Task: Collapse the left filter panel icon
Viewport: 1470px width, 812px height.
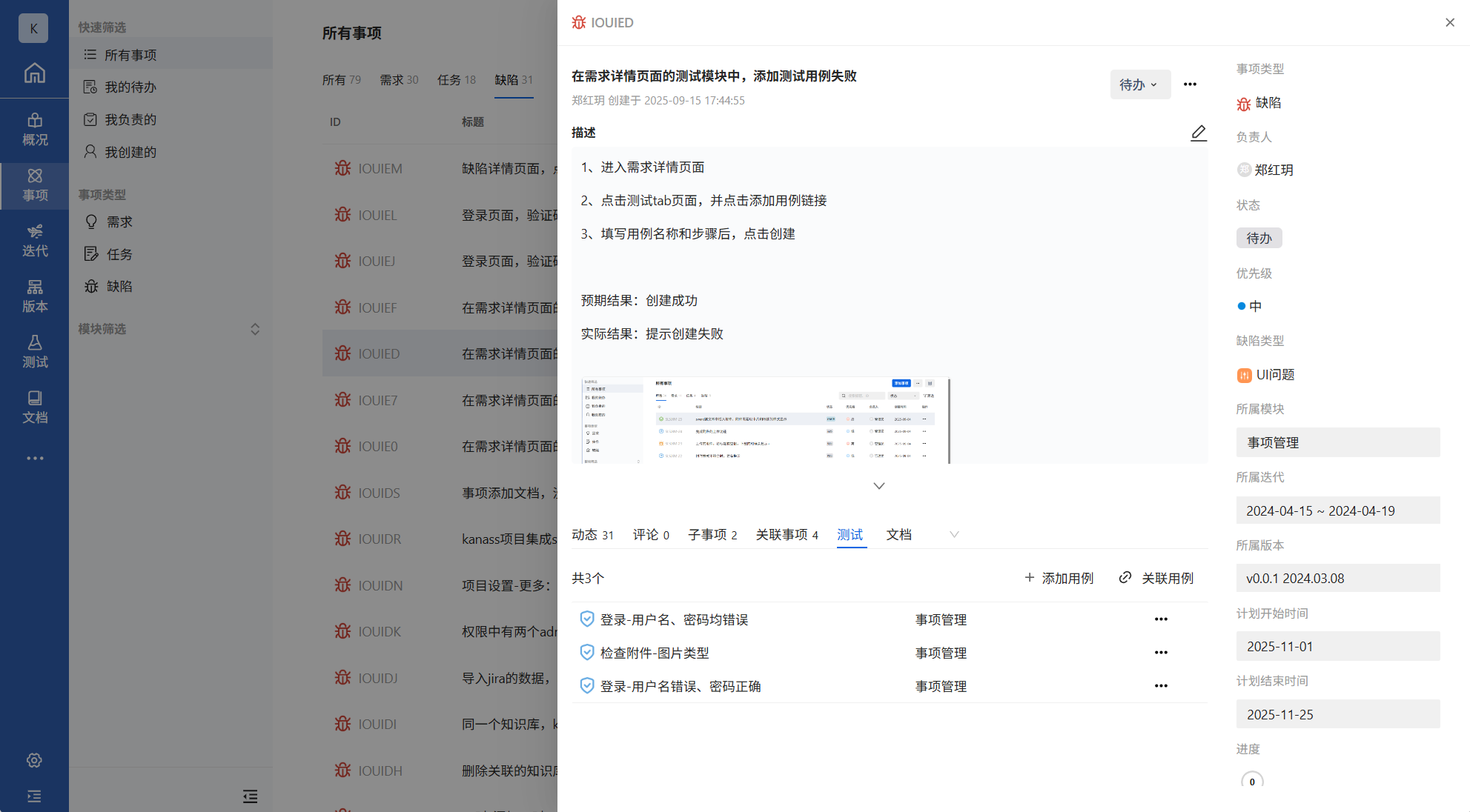Action: (250, 796)
